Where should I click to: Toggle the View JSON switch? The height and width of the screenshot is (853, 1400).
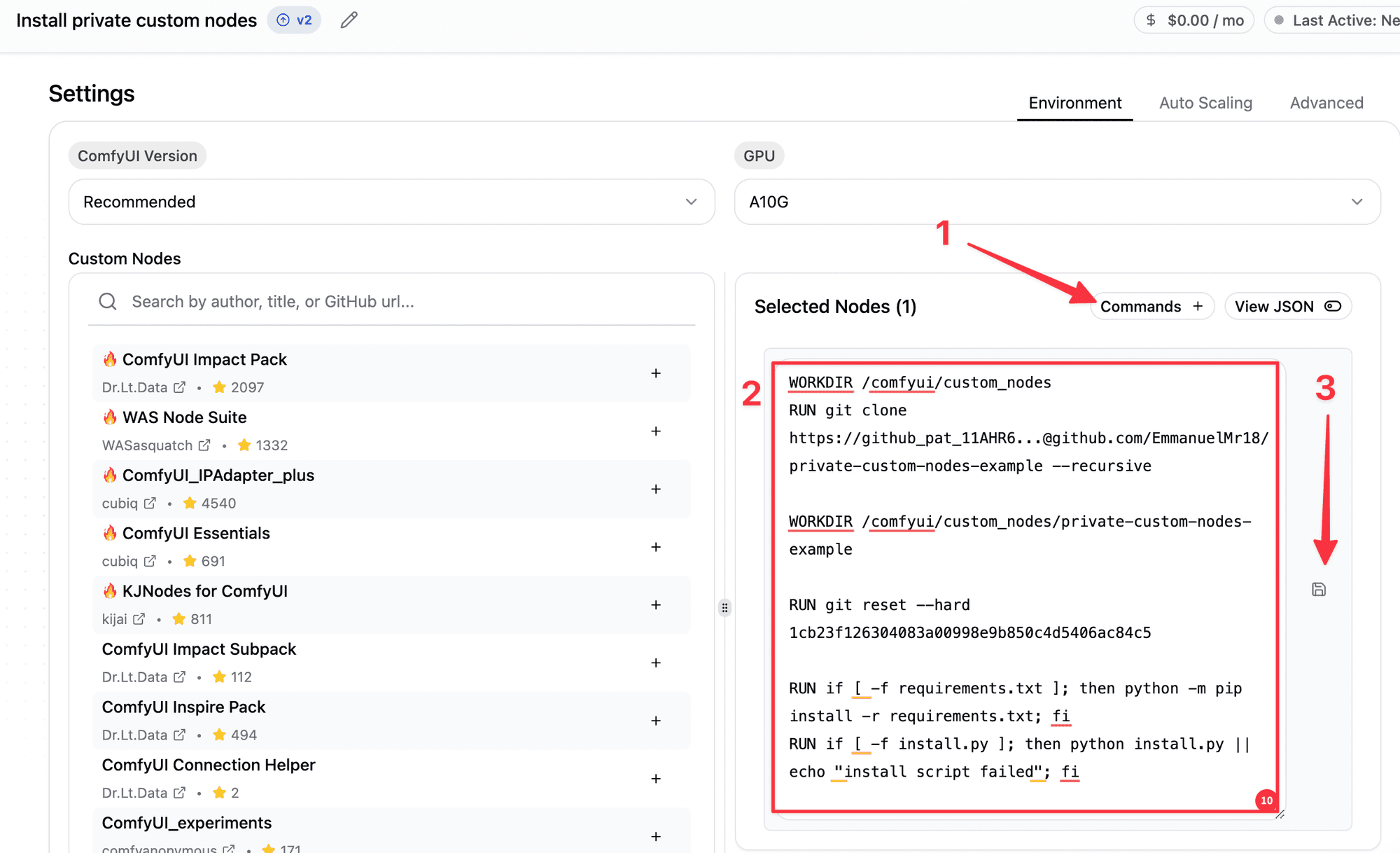(1332, 306)
